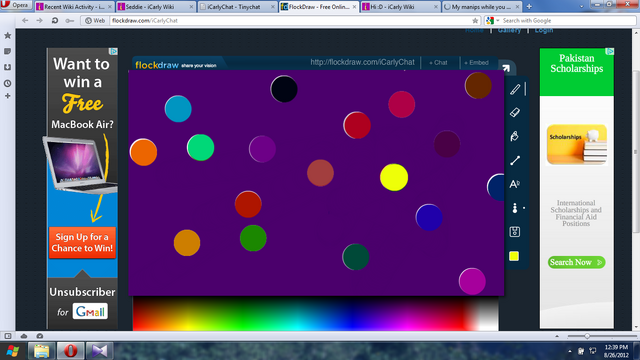The height and width of the screenshot is (360, 640).
Task: Close the FlockDraw tab
Action: (354, 7)
